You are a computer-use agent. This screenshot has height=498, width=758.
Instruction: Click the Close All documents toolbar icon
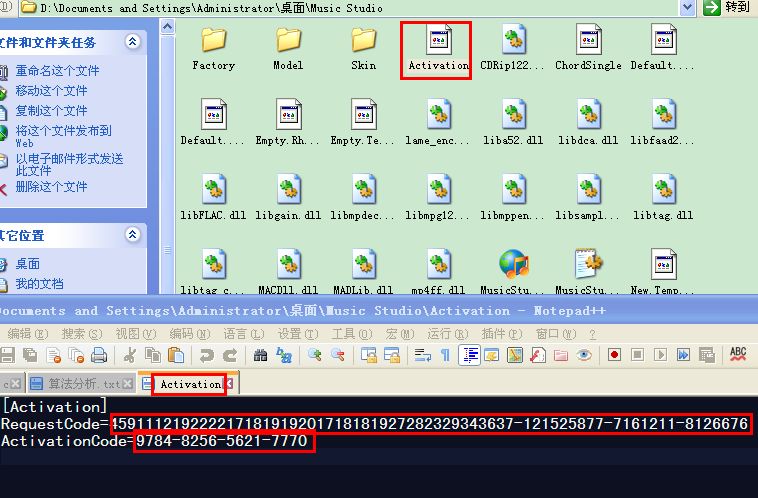[76, 355]
